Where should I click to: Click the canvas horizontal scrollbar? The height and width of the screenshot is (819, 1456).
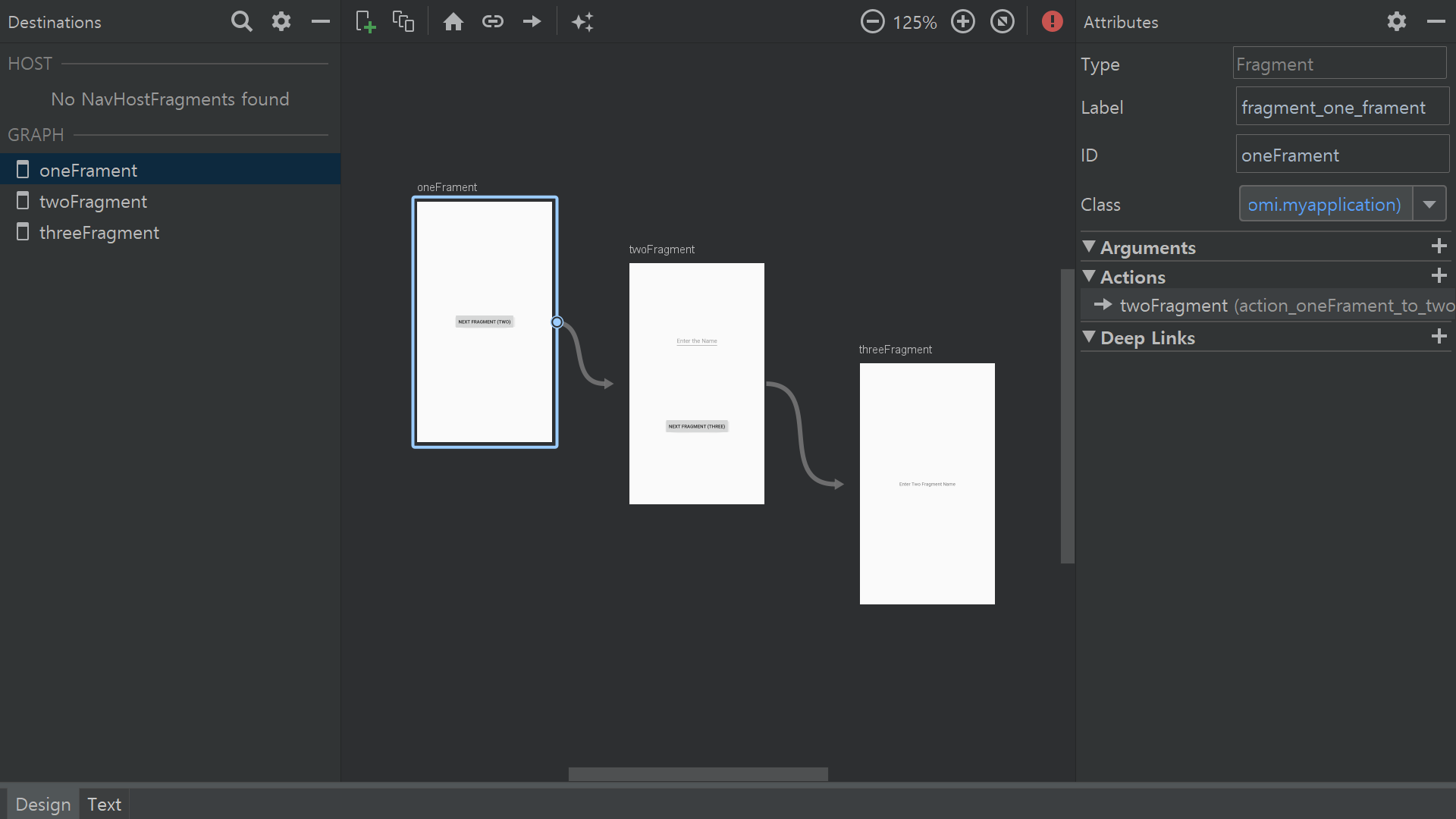pos(698,774)
